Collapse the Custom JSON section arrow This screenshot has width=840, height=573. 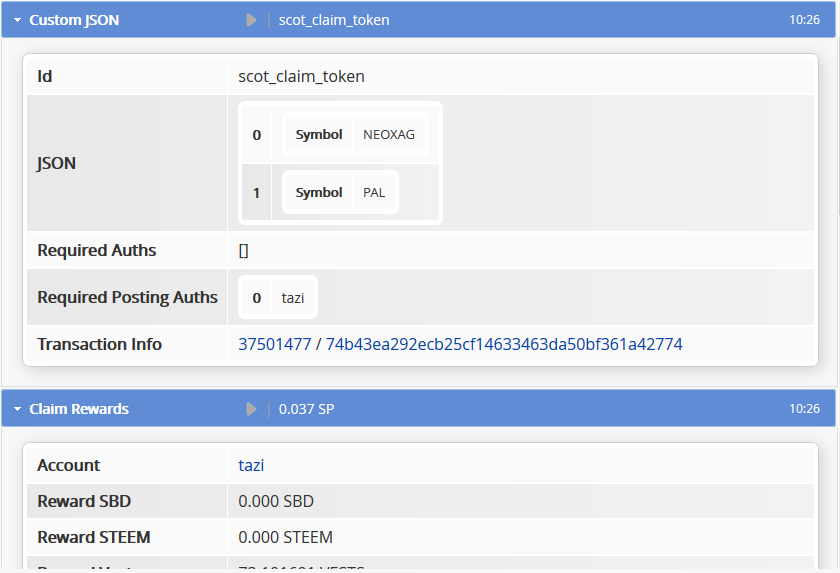click(x=17, y=20)
